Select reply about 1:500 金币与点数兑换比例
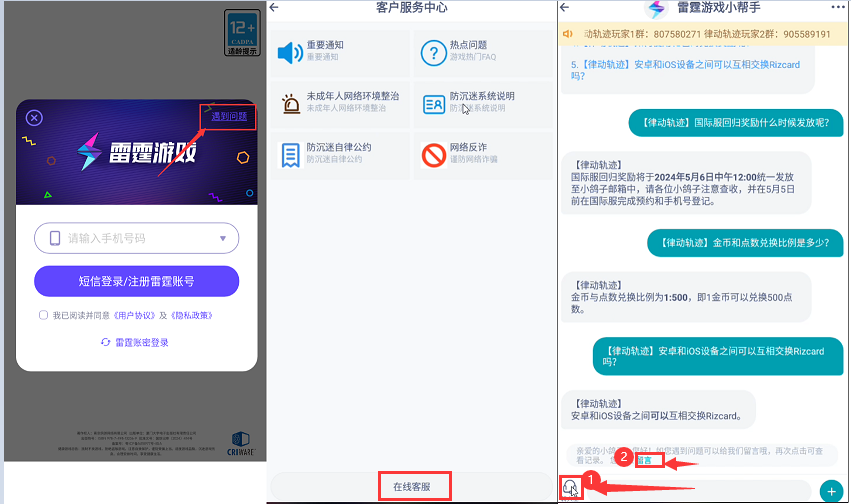 click(686, 297)
